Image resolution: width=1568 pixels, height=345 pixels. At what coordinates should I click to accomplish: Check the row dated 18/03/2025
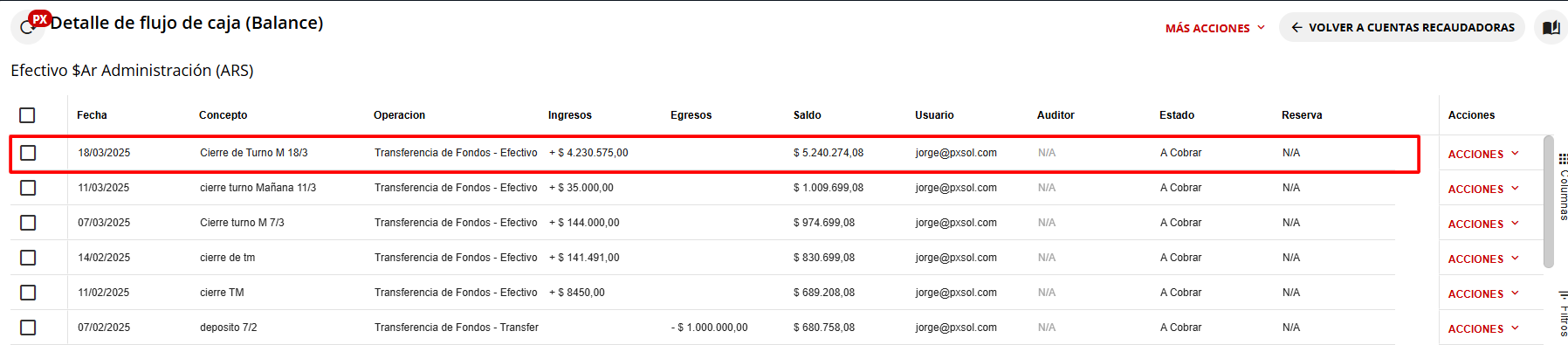(x=28, y=153)
